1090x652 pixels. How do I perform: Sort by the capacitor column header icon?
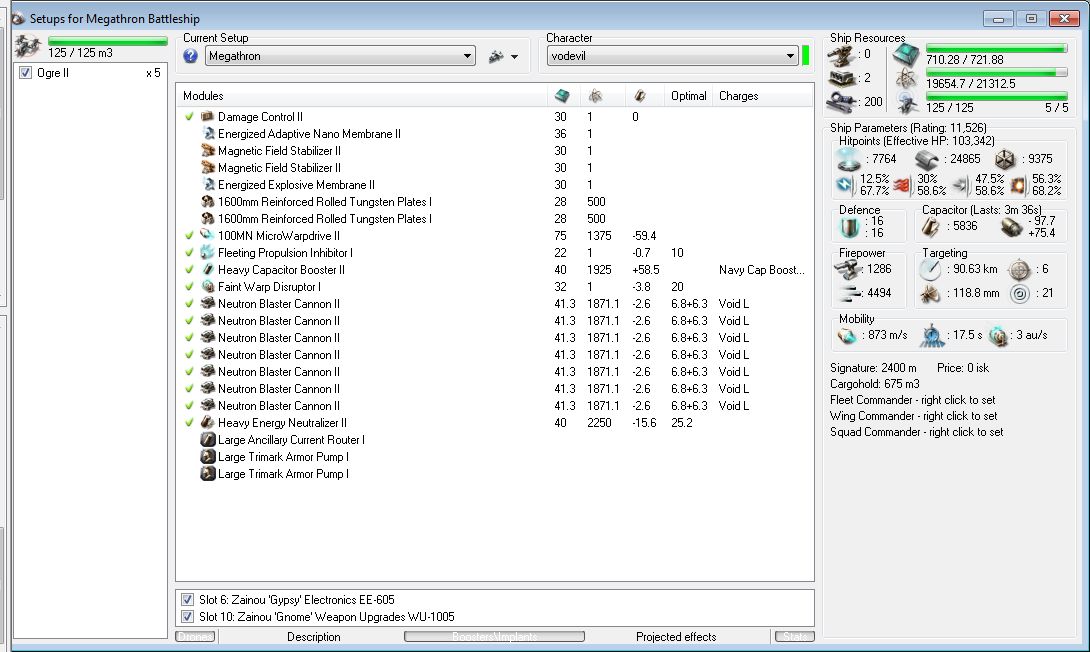click(x=640, y=96)
